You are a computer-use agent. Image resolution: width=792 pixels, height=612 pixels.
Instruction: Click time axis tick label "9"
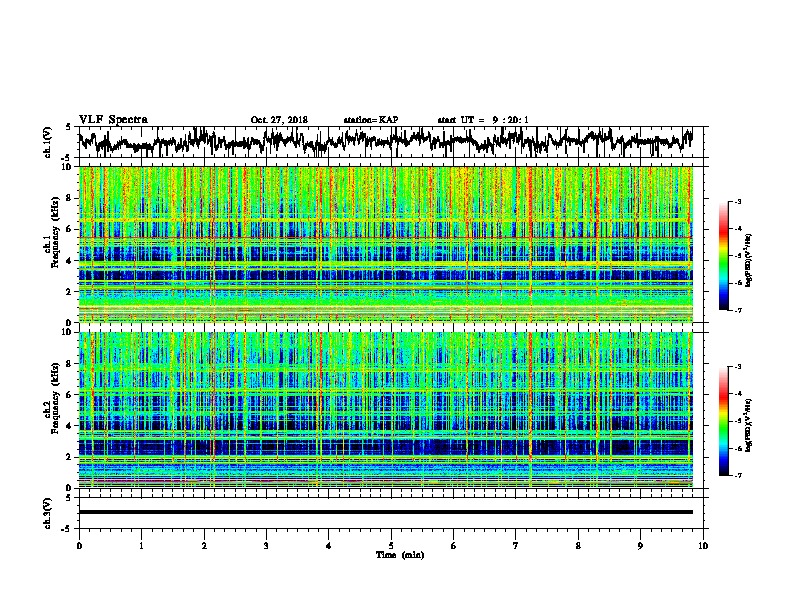(x=640, y=546)
